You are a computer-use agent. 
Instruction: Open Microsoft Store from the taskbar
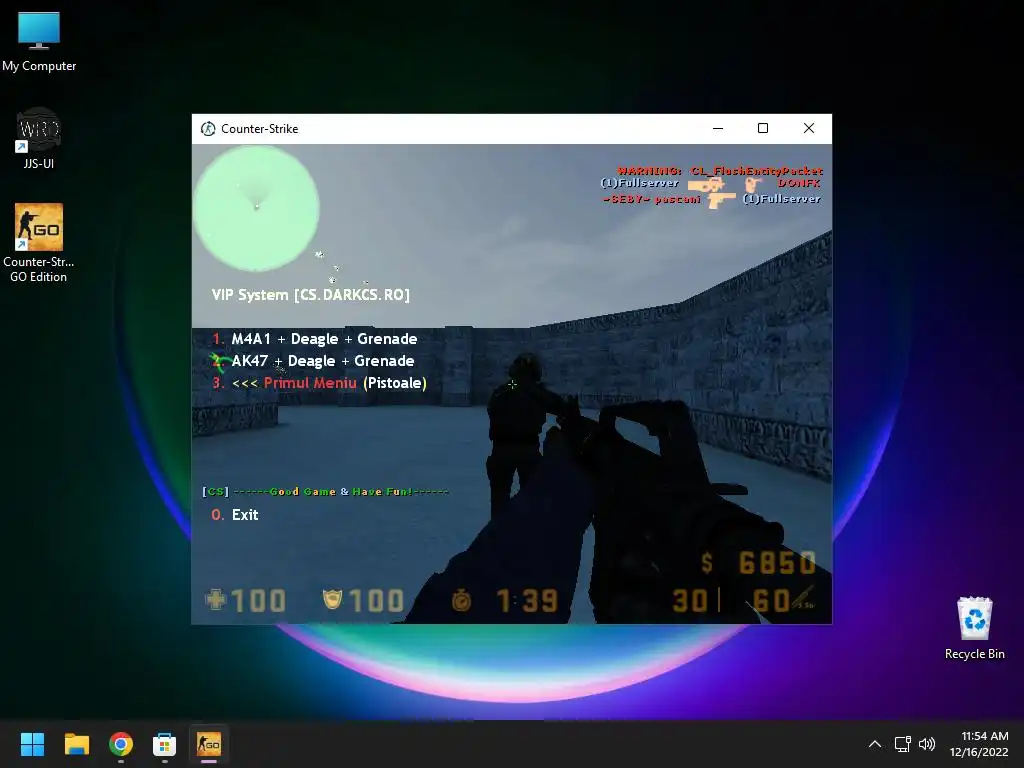(x=165, y=744)
